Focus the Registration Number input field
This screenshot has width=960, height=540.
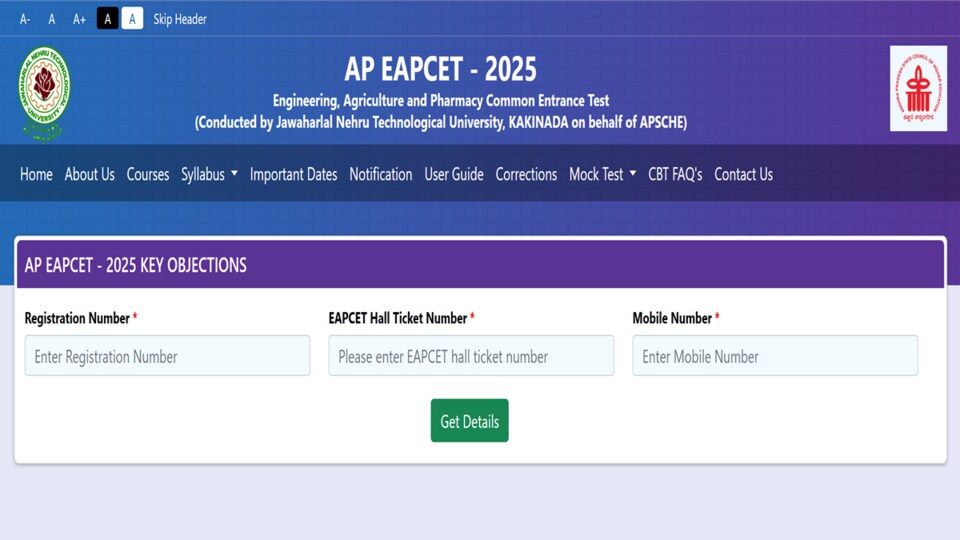[167, 356]
